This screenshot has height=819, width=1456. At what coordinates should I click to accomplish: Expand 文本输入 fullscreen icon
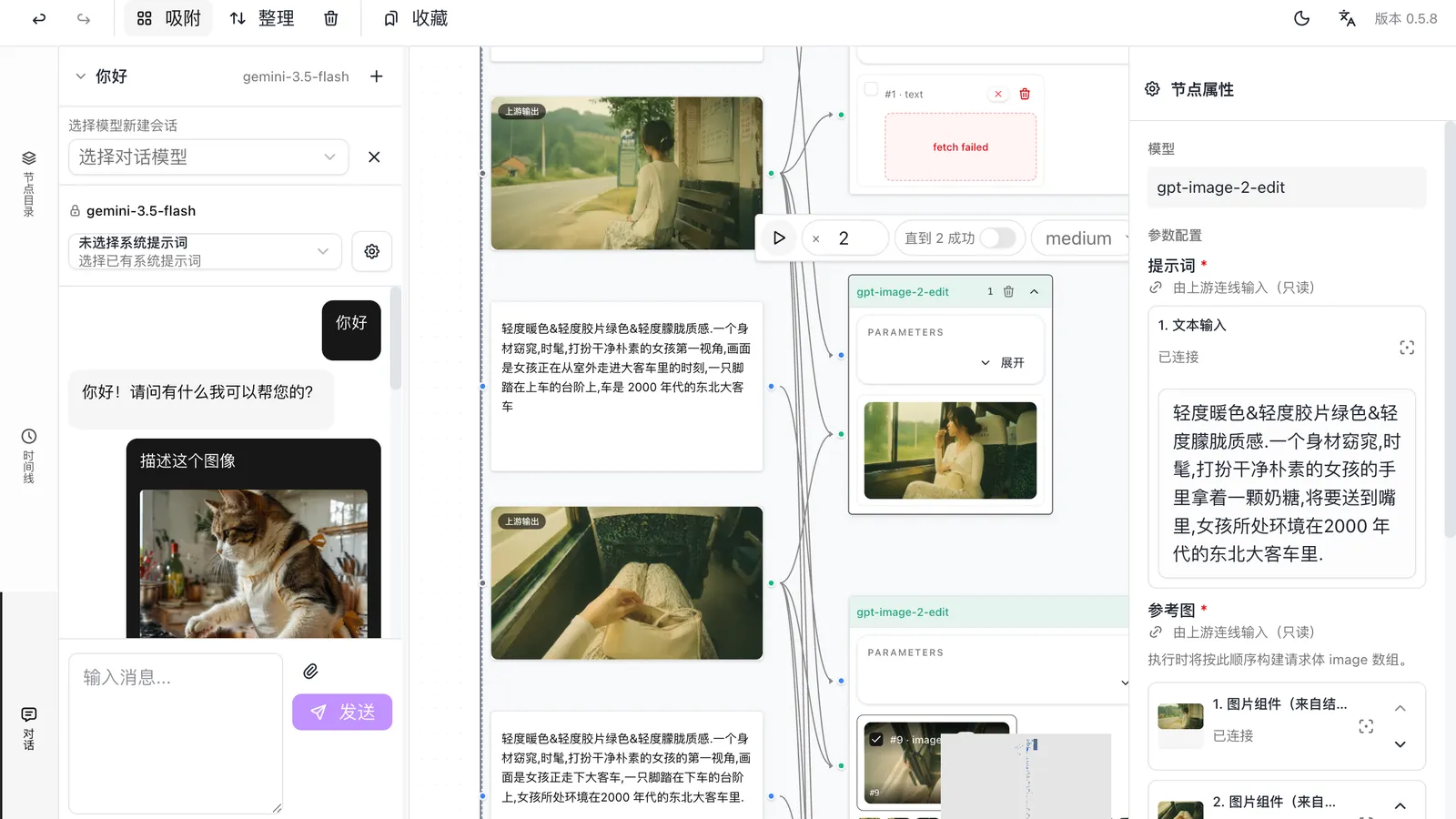[1407, 348]
